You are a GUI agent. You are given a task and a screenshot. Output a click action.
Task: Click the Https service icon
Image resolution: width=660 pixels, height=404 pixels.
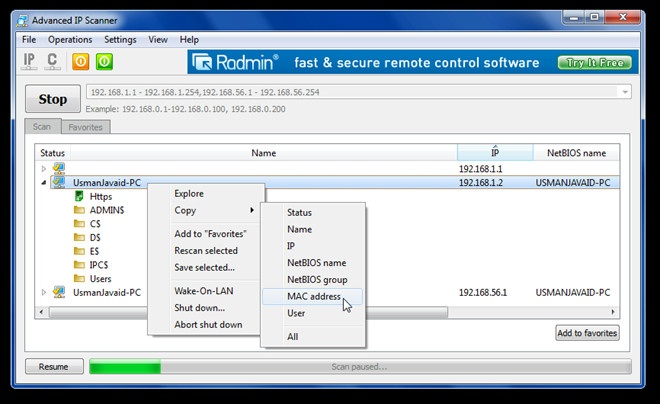(x=79, y=196)
